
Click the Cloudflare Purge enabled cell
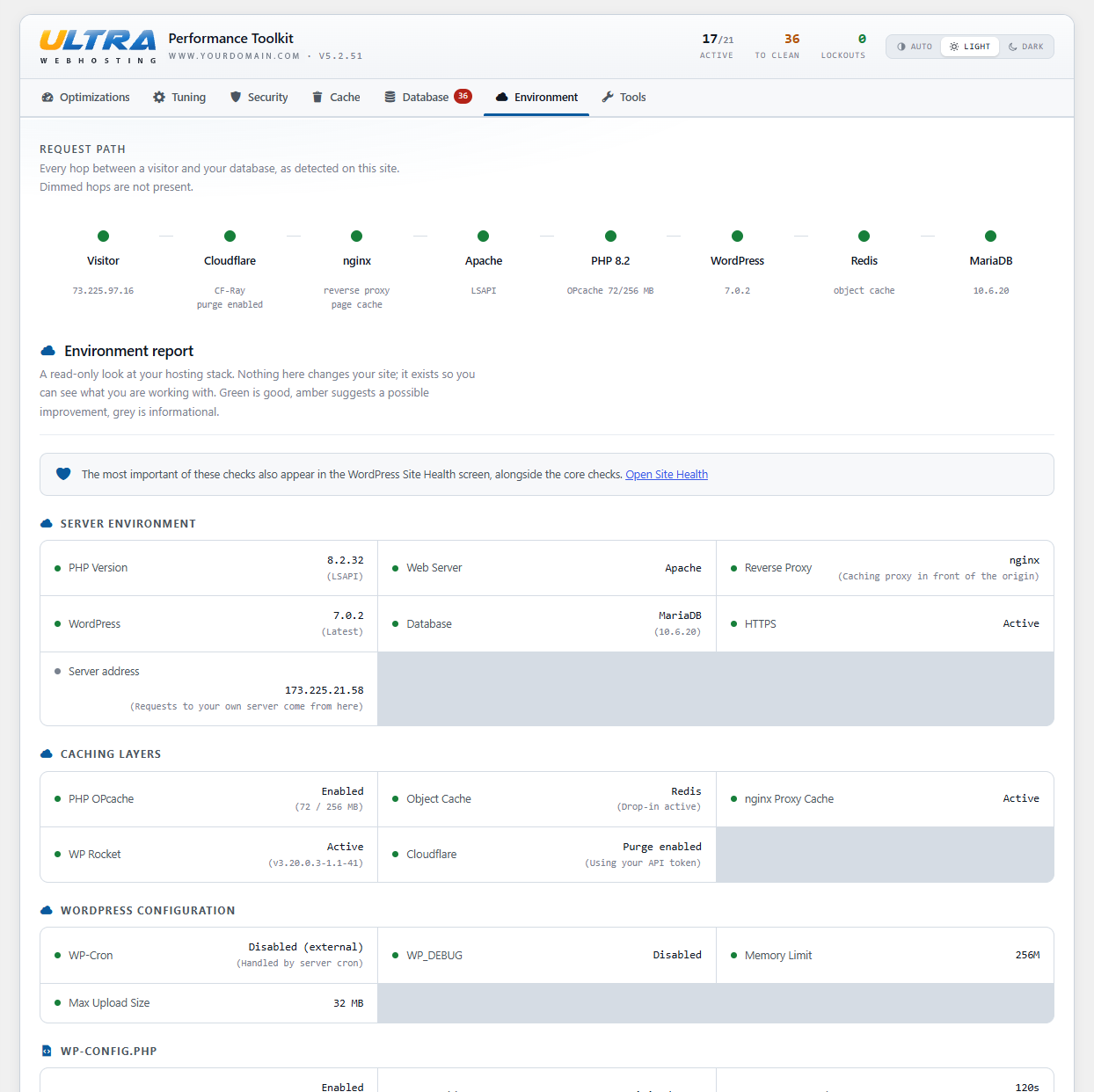click(x=547, y=855)
